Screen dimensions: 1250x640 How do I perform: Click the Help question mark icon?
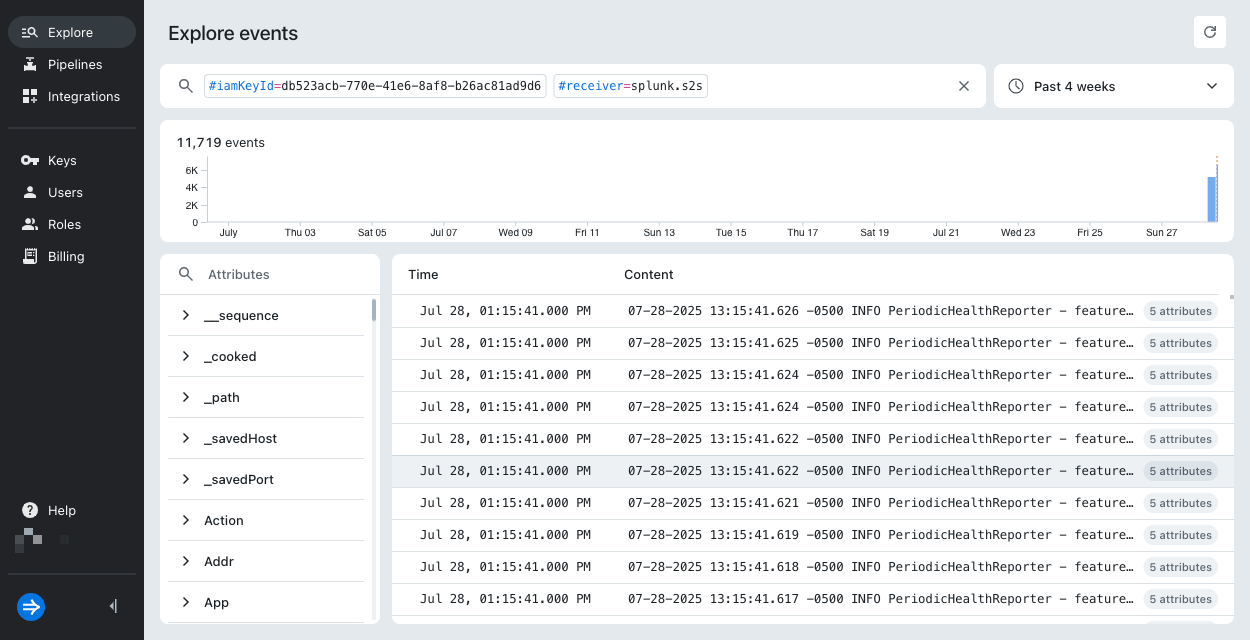click(30, 510)
